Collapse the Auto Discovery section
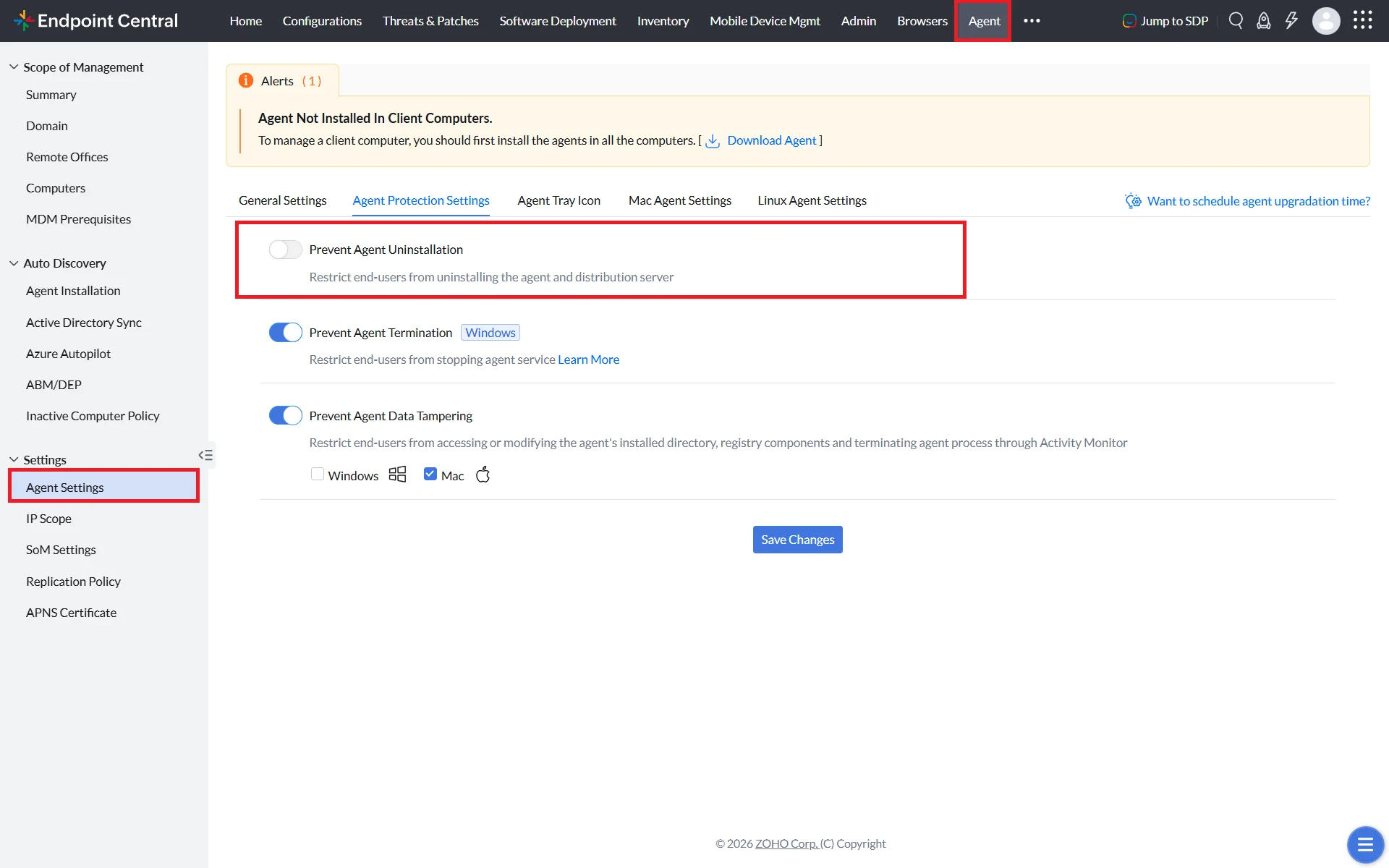 [x=13, y=263]
